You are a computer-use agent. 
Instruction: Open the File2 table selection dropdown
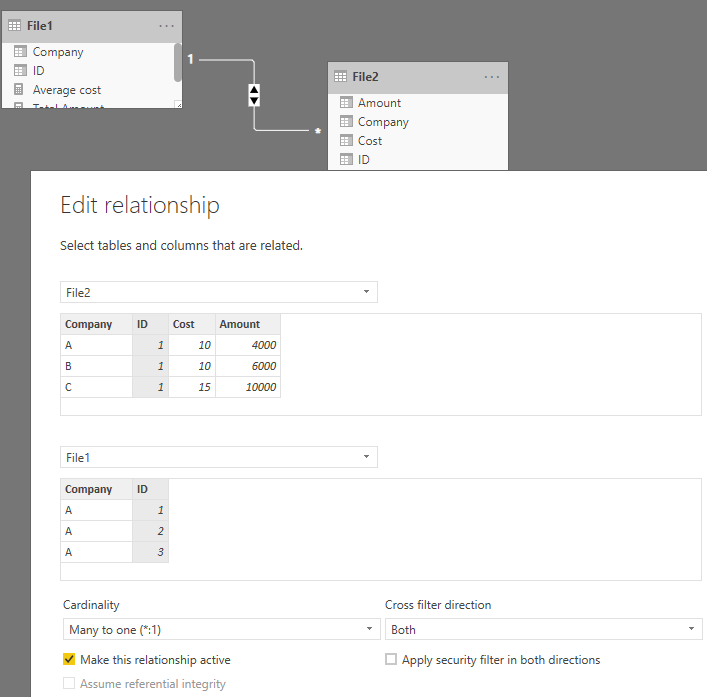coord(219,292)
